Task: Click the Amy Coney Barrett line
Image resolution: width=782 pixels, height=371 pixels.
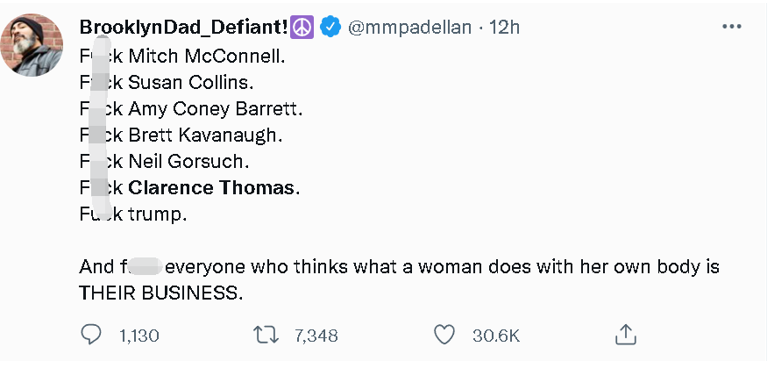Action: click(x=191, y=109)
